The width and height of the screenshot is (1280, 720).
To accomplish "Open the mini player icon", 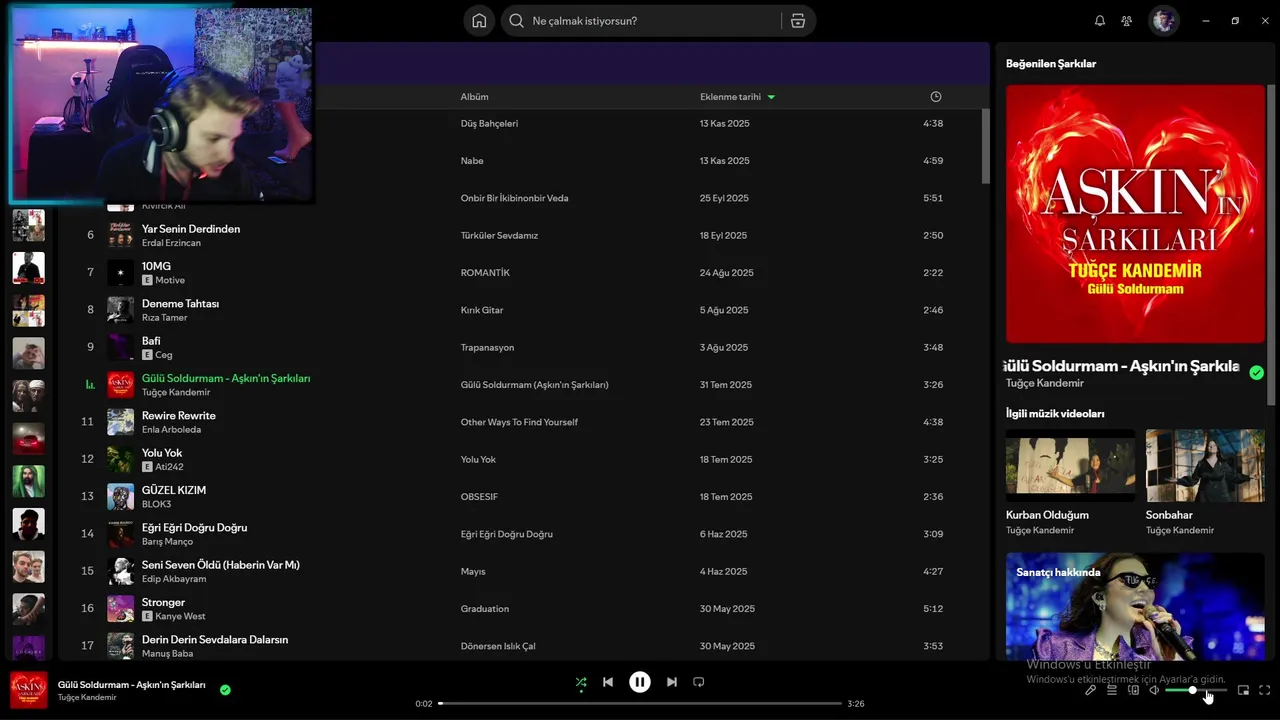I will (x=1243, y=690).
